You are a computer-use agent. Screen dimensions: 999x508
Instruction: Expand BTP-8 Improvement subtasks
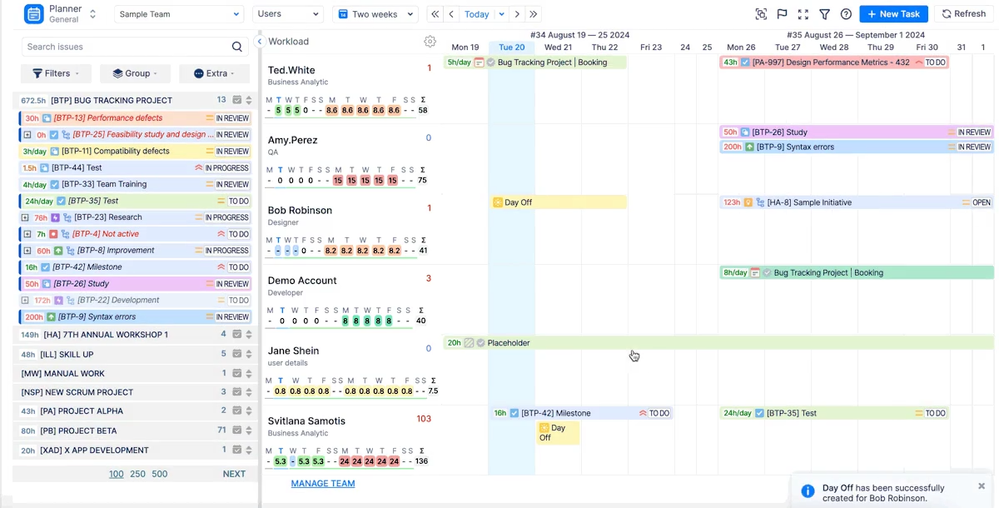(27, 250)
